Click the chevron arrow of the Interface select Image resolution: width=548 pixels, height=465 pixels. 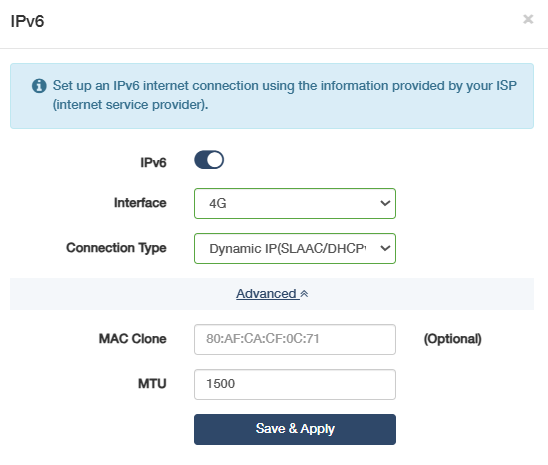pyautogui.click(x=385, y=203)
